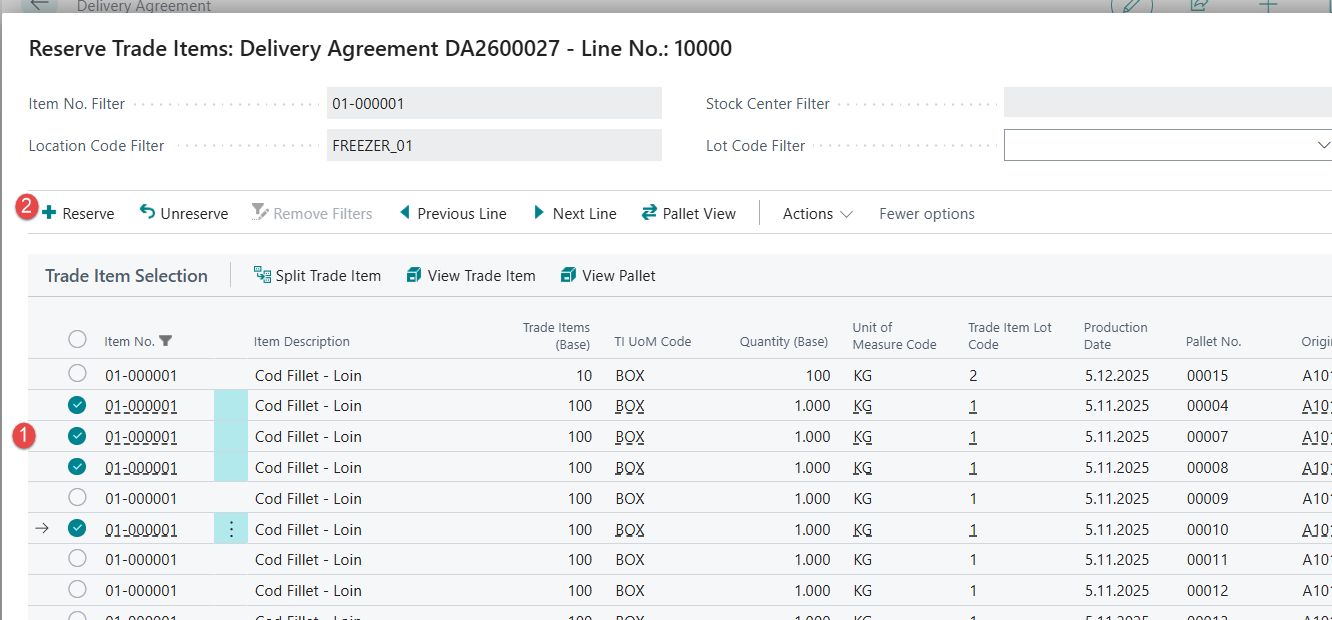Open lot code link for pallet 00007

pos(973,437)
